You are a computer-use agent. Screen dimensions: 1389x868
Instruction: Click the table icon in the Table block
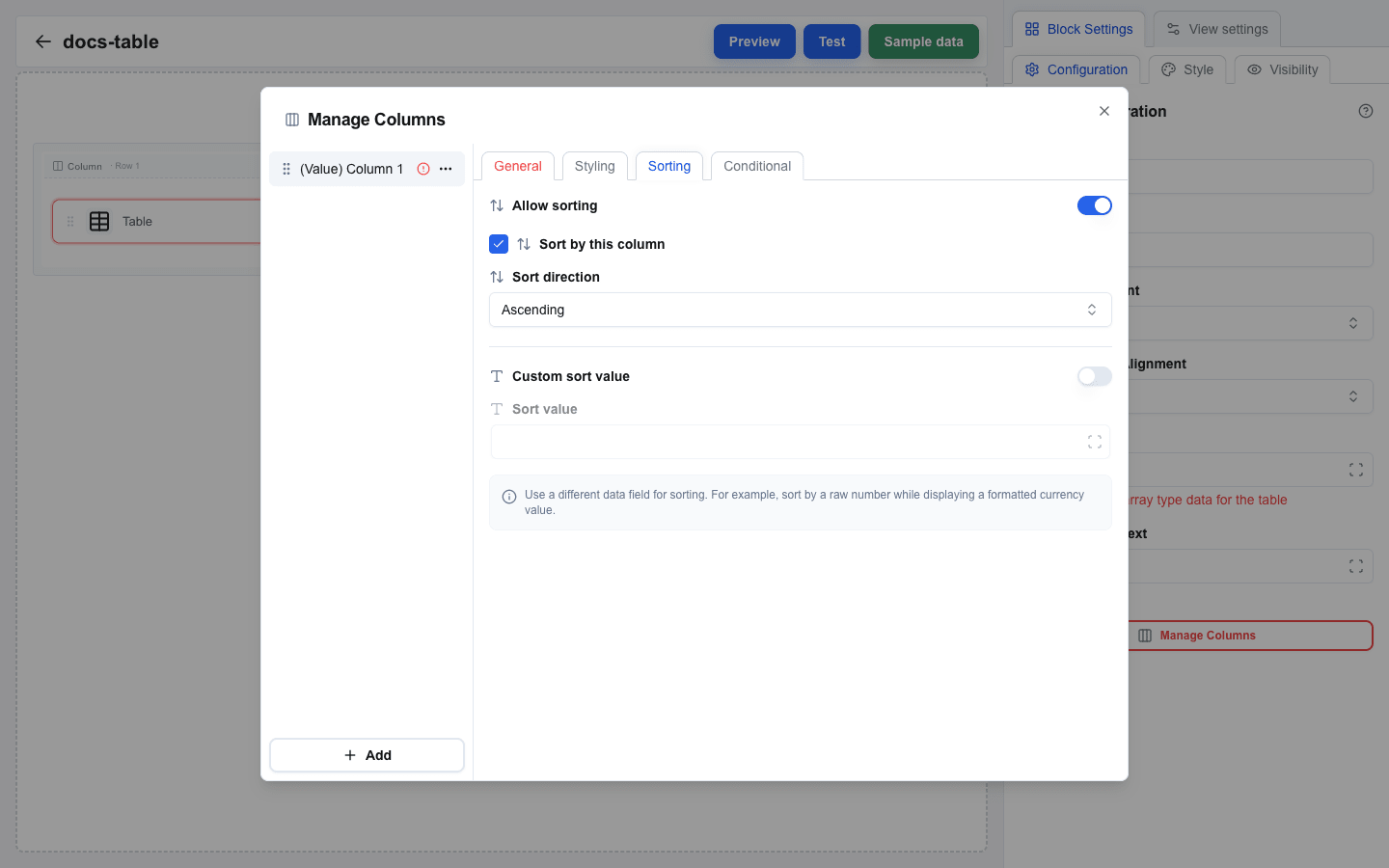coord(99,221)
